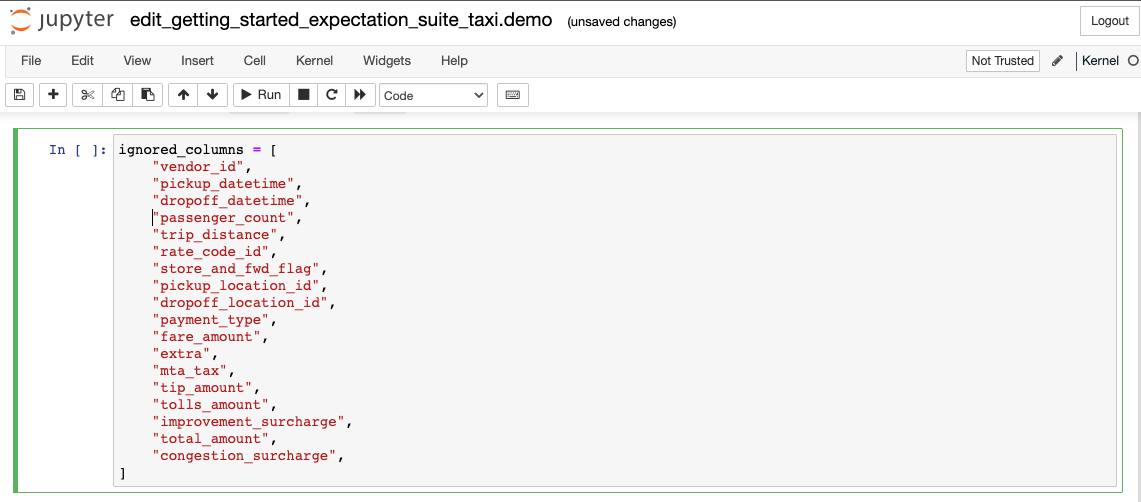Toggle the Not Trusted notebook status
This screenshot has width=1141, height=502.
[x=1002, y=61]
